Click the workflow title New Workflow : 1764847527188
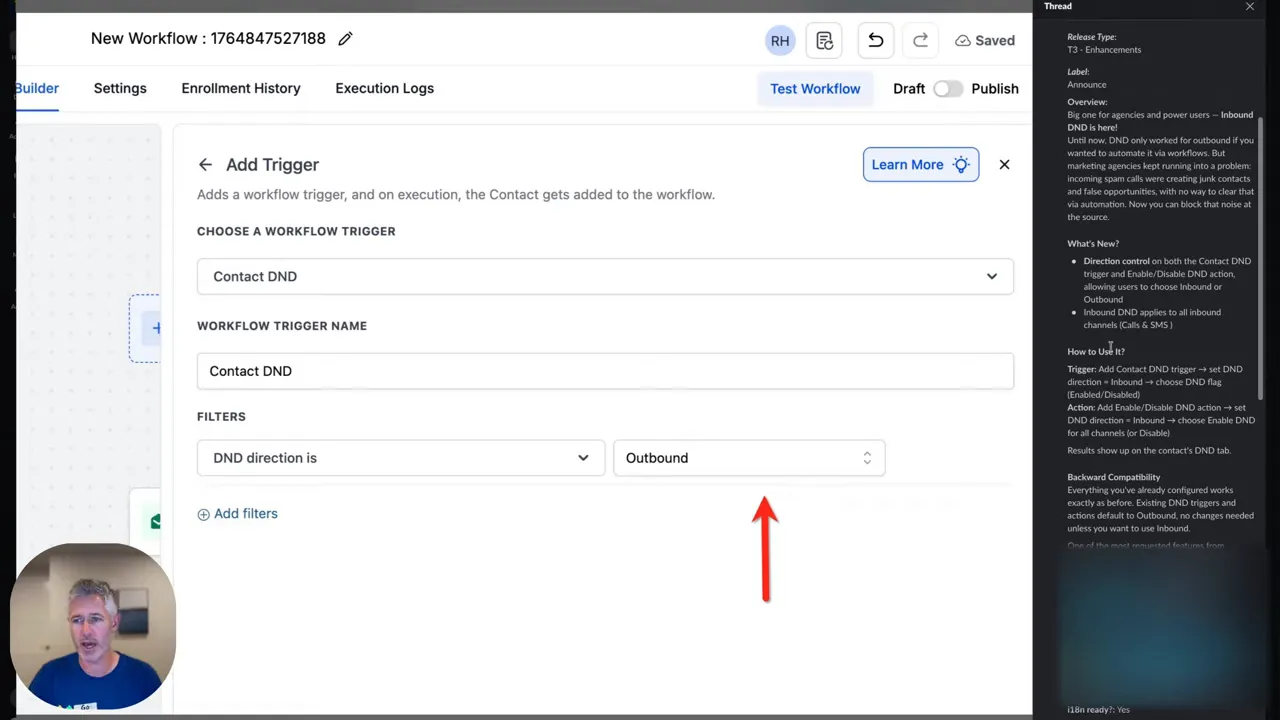The image size is (1280, 720). pyautogui.click(x=208, y=39)
